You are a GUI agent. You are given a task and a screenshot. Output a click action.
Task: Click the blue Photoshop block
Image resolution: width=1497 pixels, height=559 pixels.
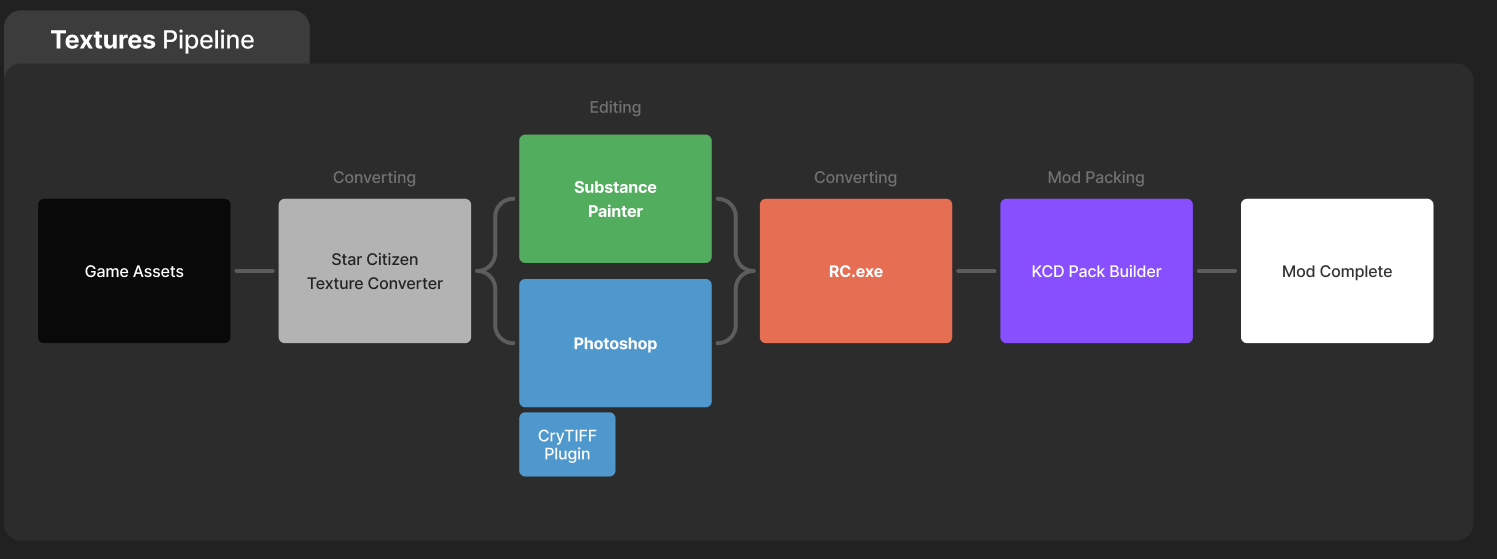(x=615, y=343)
